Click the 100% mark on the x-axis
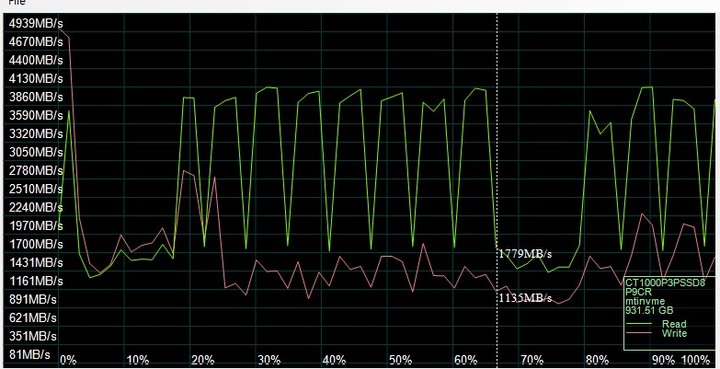Viewport: 720px width, 369px height. [696, 359]
